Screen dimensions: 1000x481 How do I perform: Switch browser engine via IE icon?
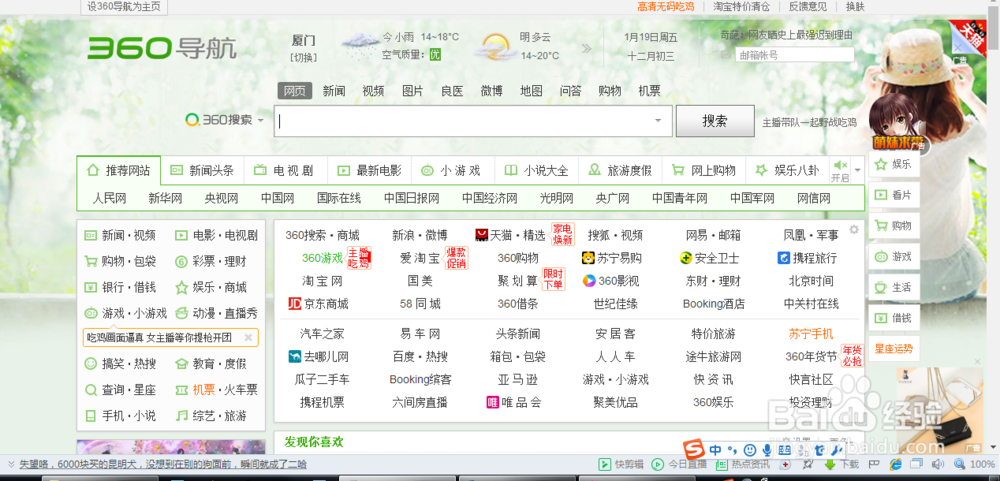pyautogui.click(x=895, y=464)
